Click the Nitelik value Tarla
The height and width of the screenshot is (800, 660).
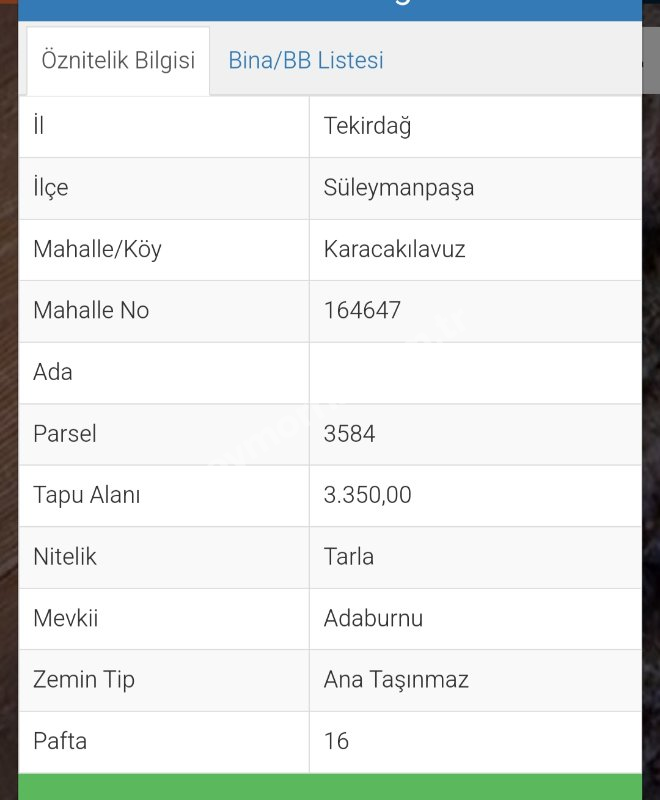pyautogui.click(x=349, y=557)
